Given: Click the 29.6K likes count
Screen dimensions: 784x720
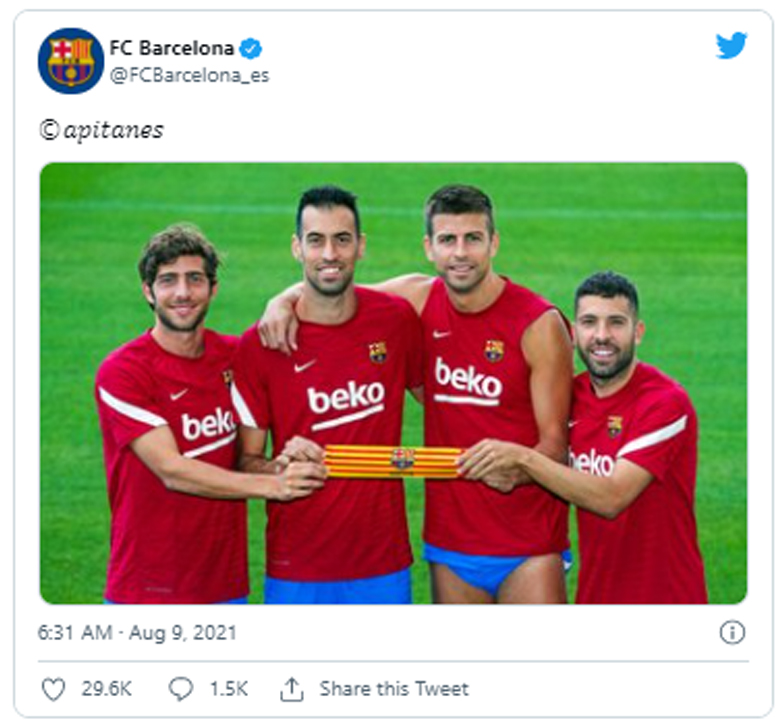Looking at the screenshot, I should [106, 689].
